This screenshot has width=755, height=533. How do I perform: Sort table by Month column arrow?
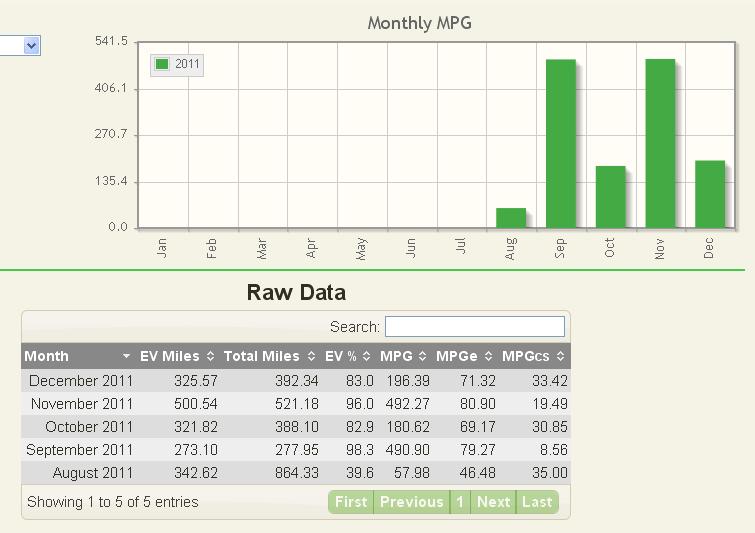126,357
